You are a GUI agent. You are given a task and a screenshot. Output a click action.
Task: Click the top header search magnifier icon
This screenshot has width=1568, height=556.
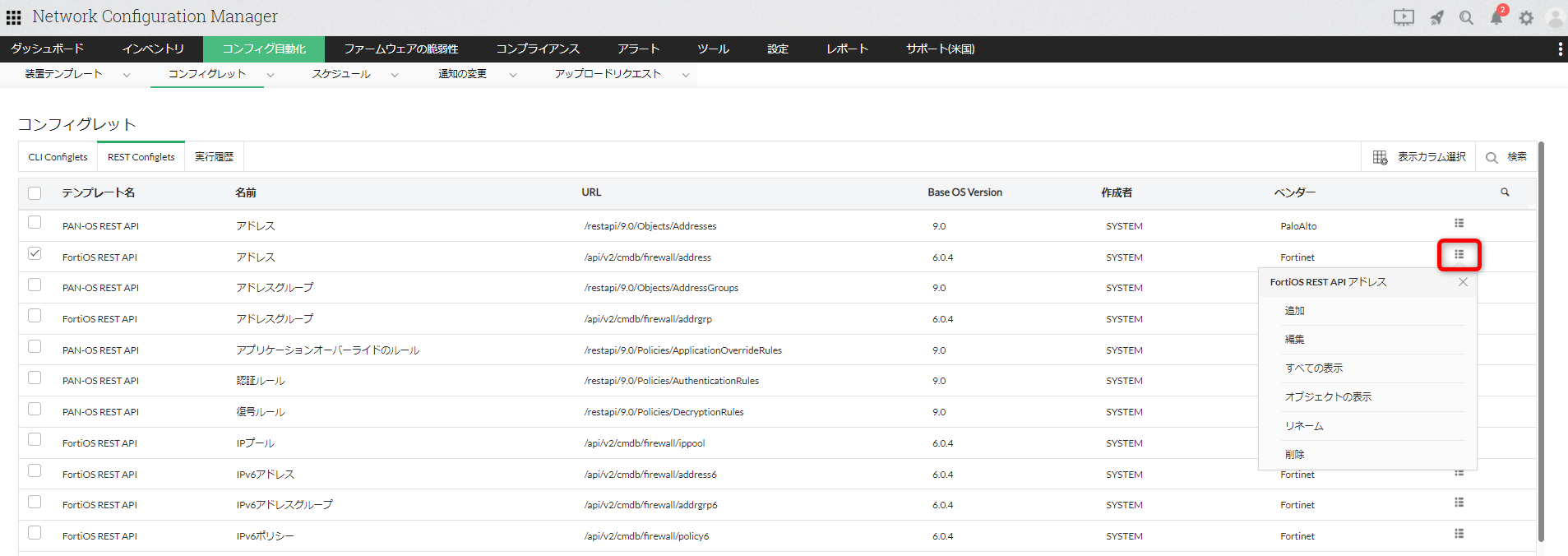pyautogui.click(x=1466, y=18)
